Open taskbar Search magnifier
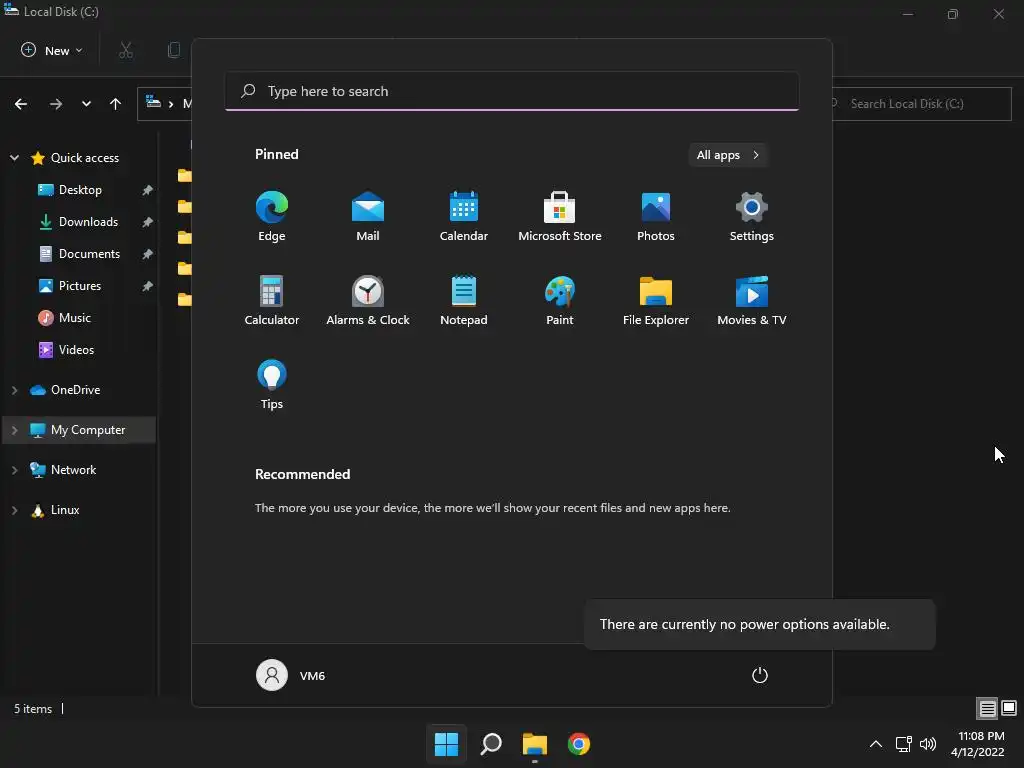 (x=491, y=744)
